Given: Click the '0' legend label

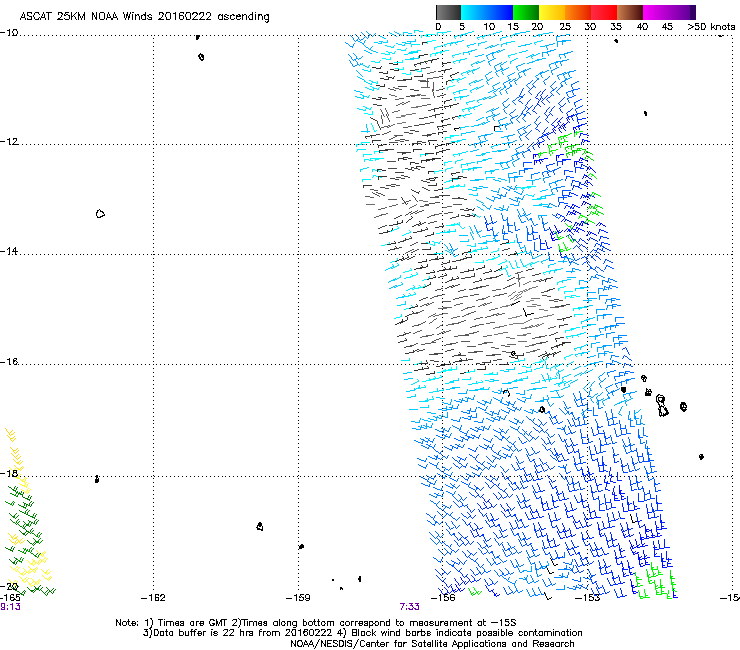Looking at the screenshot, I should point(438,27).
